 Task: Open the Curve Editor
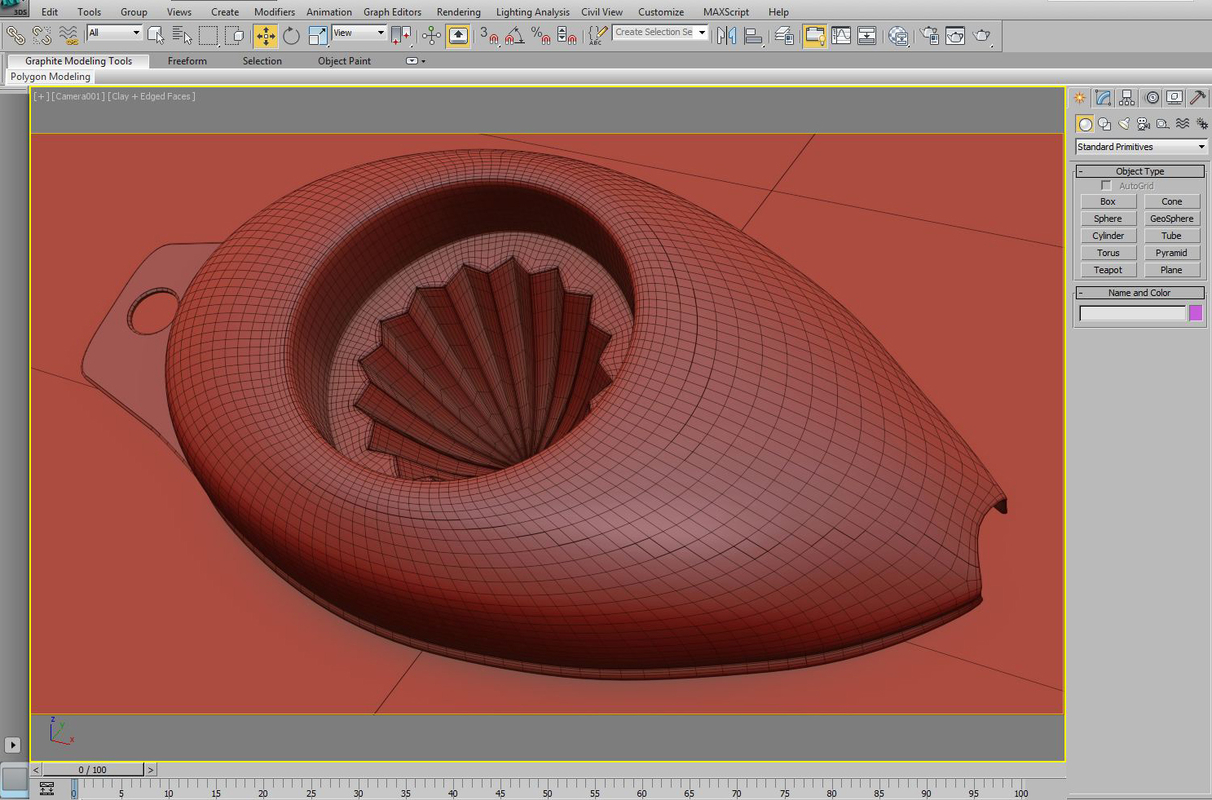[x=841, y=35]
